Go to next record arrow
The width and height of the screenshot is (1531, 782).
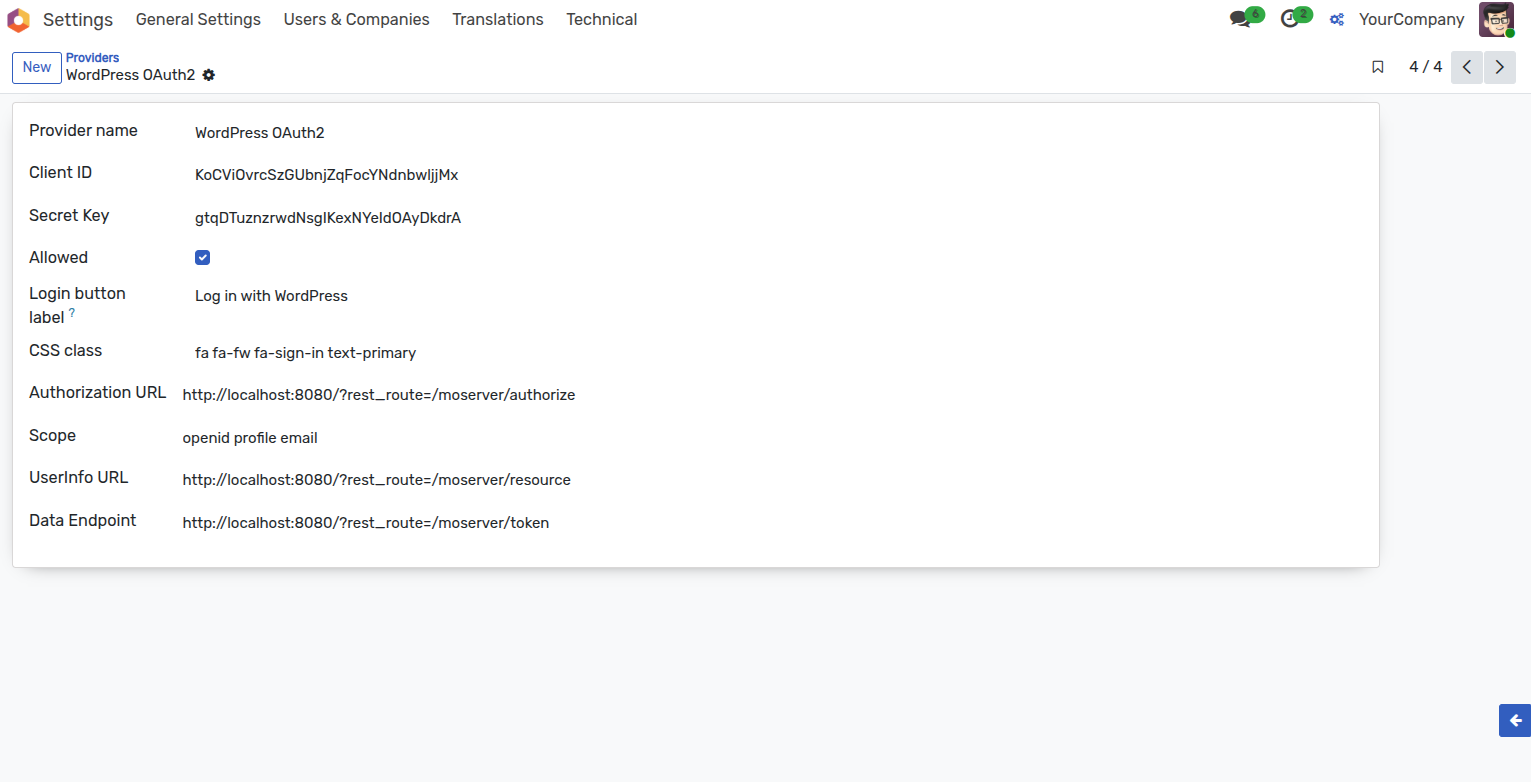point(1500,67)
